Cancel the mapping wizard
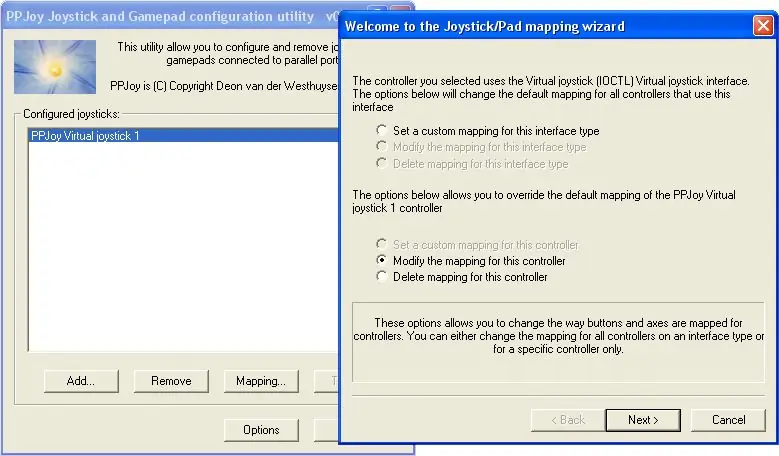Screen dimensions: 779x456 [x=728, y=420]
